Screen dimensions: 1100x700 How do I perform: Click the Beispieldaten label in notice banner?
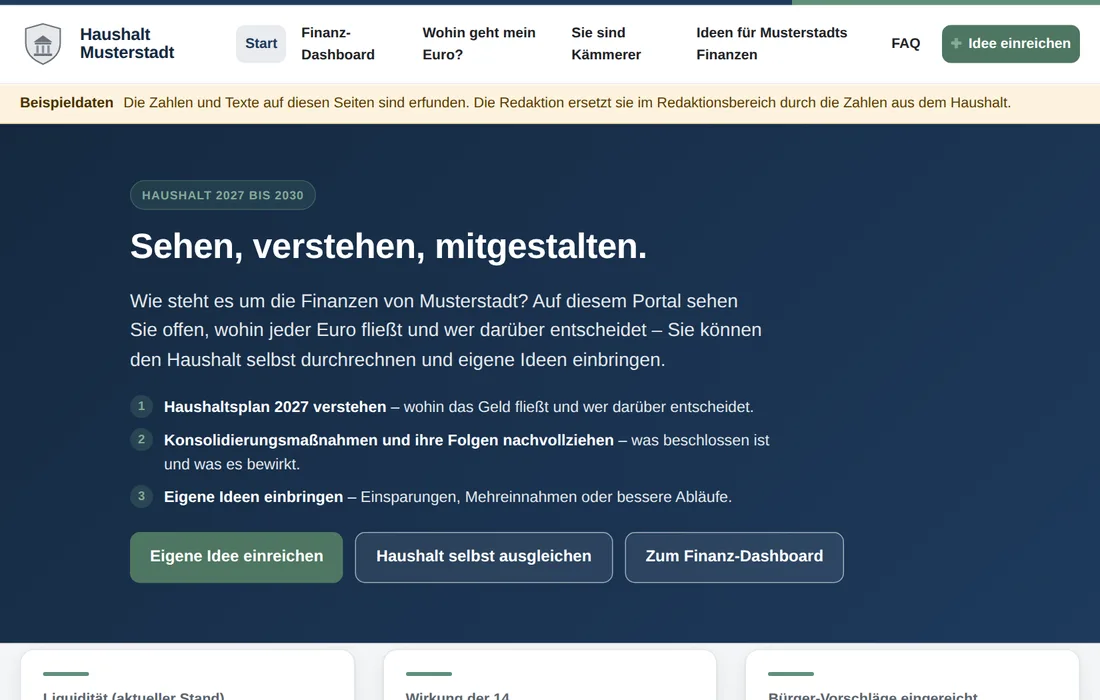click(x=67, y=102)
